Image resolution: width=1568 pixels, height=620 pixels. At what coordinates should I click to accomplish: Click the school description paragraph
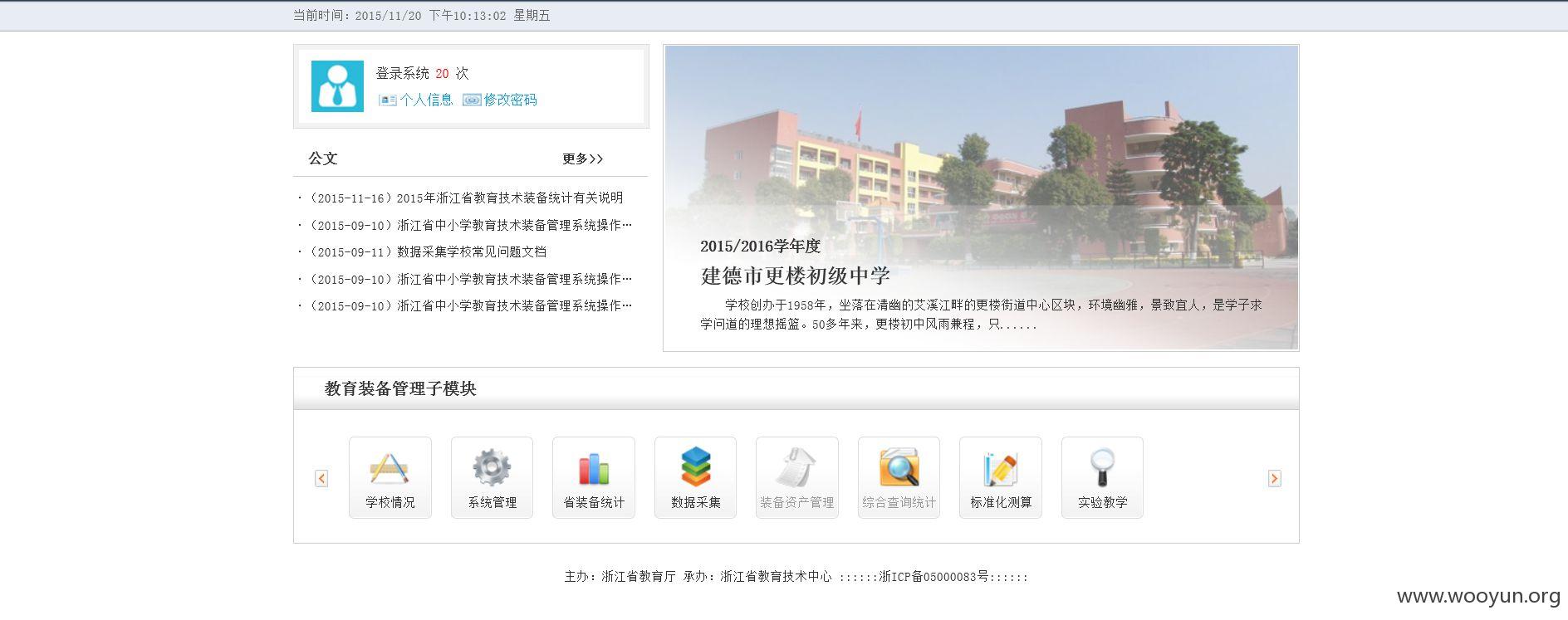(x=981, y=315)
